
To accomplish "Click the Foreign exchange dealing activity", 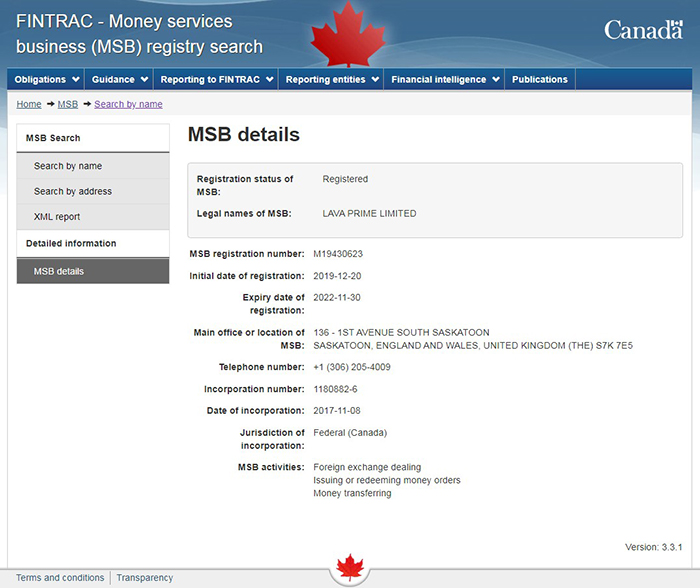I will point(367,467).
